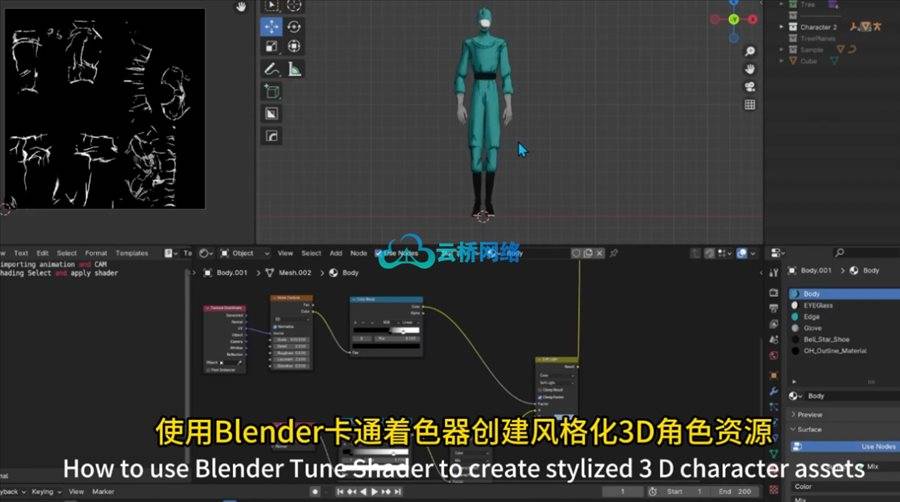Image resolution: width=900 pixels, height=502 pixels.
Task: Click the green Y axis gizmo
Action: click(x=733, y=19)
